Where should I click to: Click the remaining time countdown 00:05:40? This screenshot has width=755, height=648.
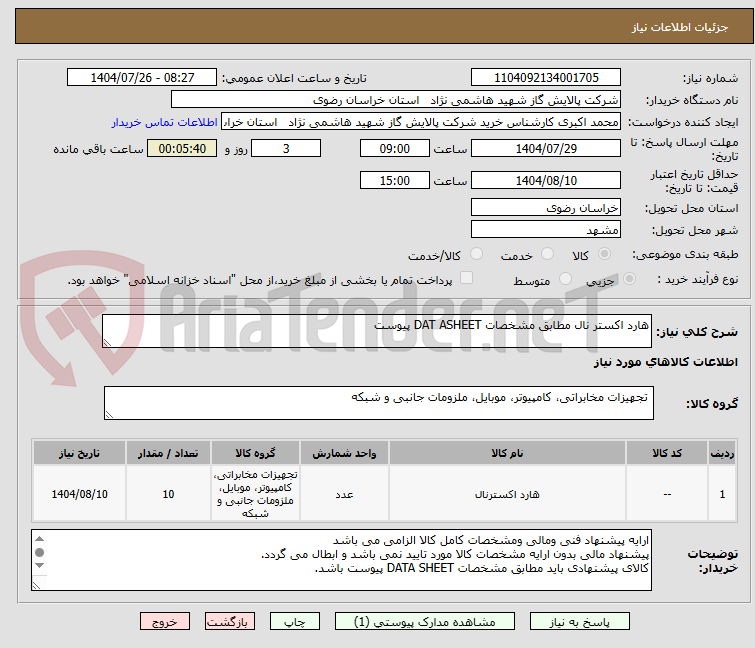pyautogui.click(x=182, y=148)
